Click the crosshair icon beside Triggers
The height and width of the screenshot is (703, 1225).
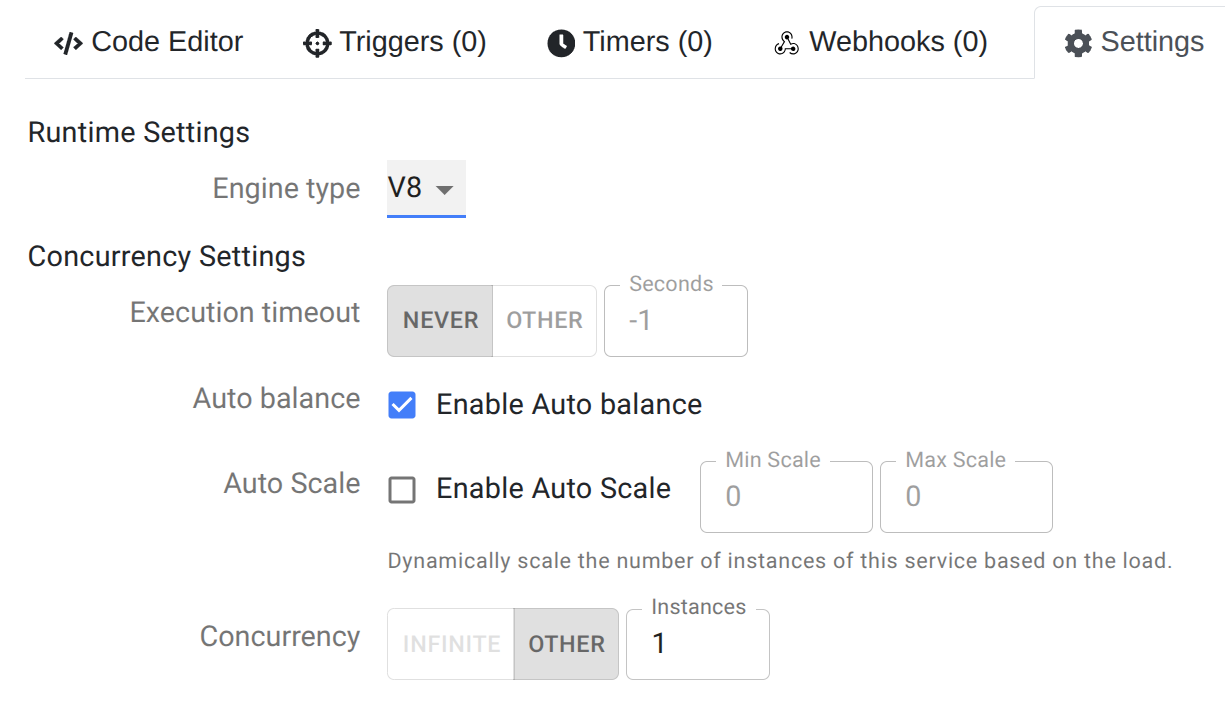point(316,44)
